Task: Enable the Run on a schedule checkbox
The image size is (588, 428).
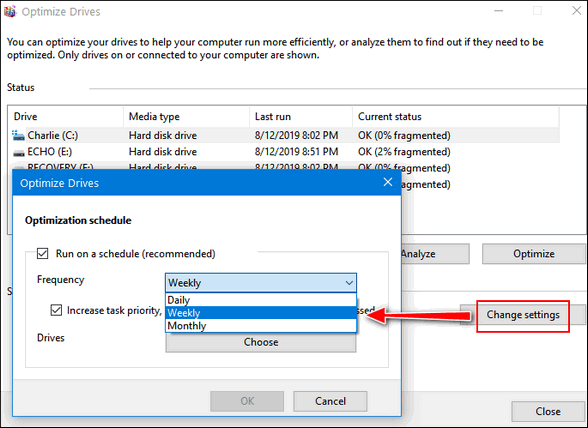Action: (42, 254)
